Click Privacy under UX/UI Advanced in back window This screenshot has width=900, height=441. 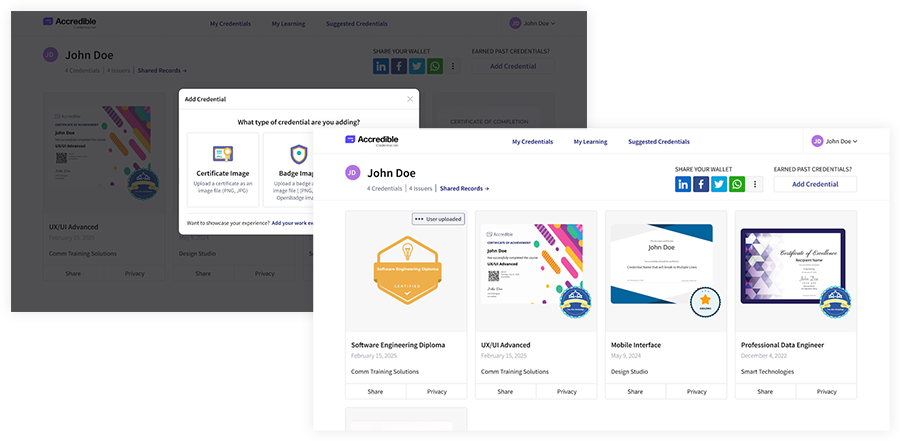click(x=134, y=273)
